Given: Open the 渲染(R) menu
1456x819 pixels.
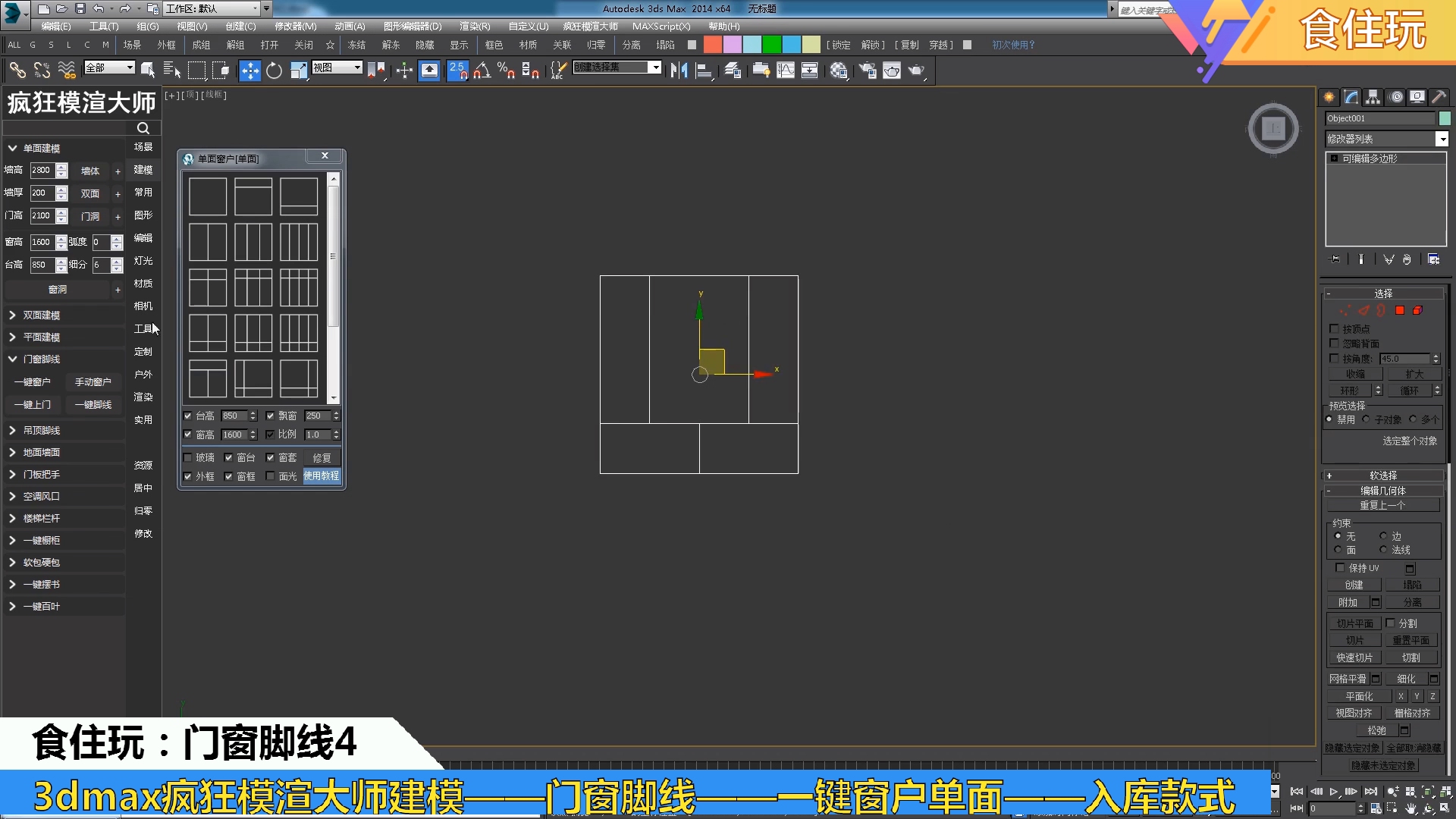Looking at the screenshot, I should 475,27.
